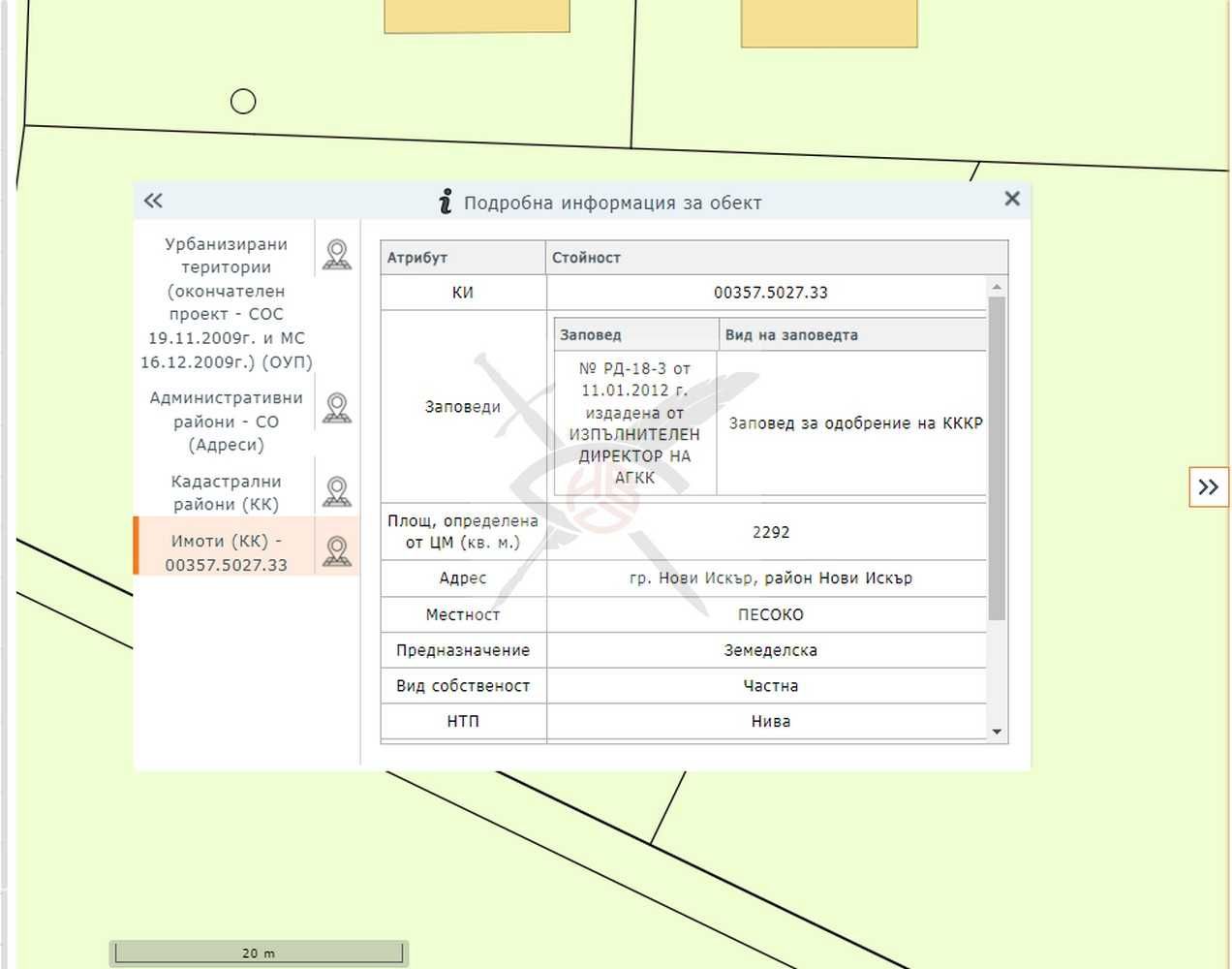Click the info icon in dialog title

click(446, 202)
